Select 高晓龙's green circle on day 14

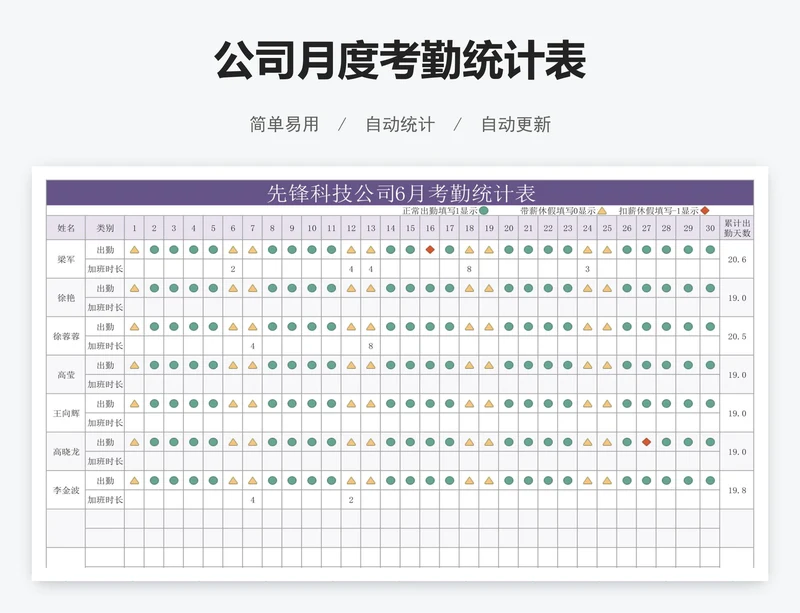click(x=391, y=442)
